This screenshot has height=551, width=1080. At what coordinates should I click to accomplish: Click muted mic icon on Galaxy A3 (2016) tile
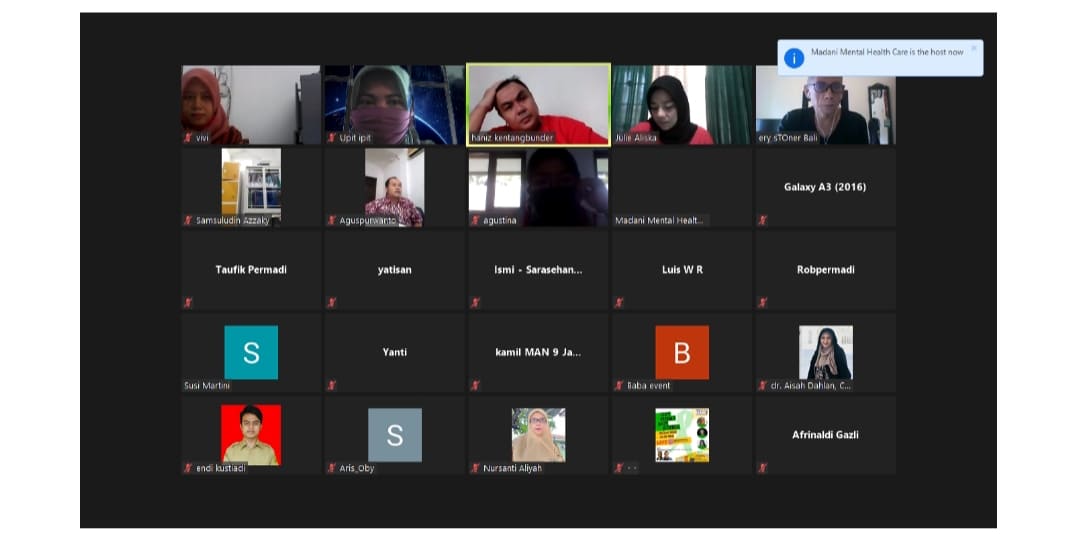click(762, 220)
